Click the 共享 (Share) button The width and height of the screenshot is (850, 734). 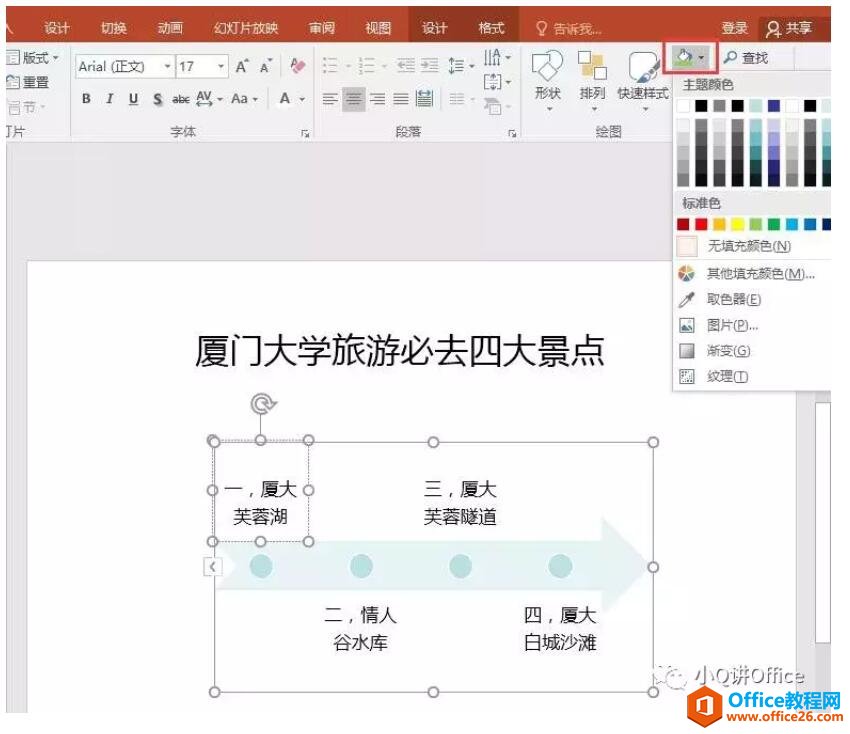tap(794, 27)
